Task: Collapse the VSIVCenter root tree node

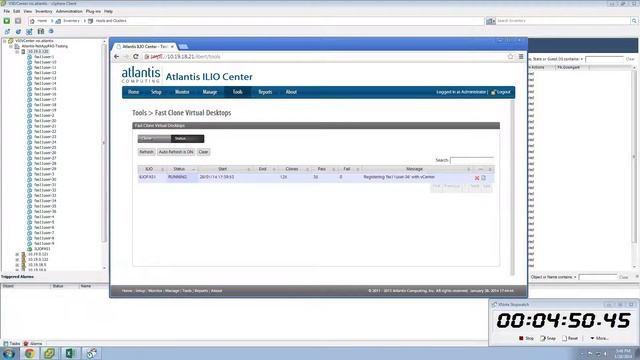Action: (4, 41)
